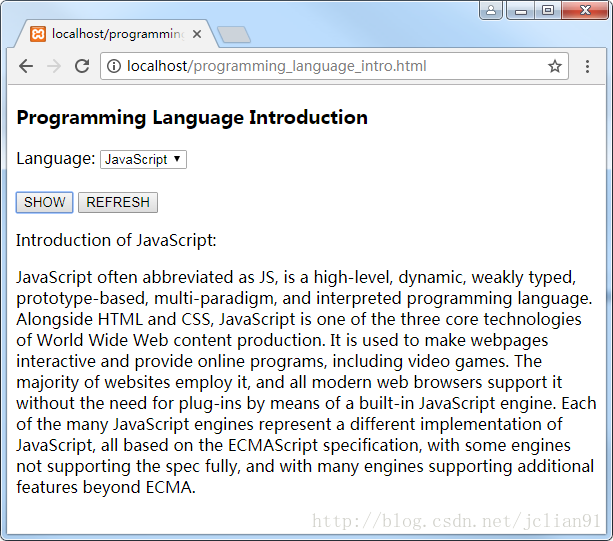Viewport: 613px width, 541px height.
Task: Click the 'Language:' label
Action: pos(56,159)
